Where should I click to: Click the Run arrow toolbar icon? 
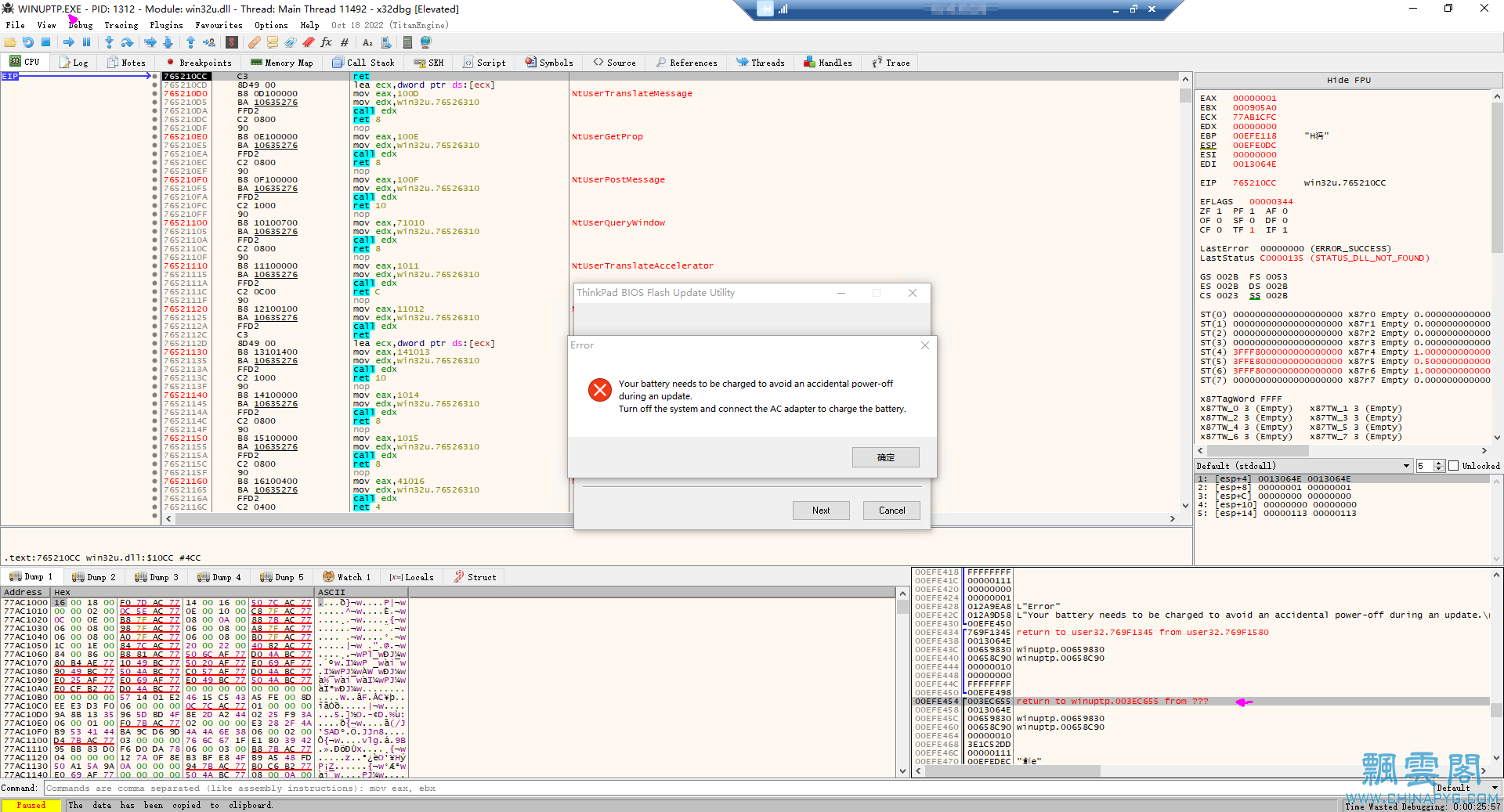coord(69,42)
